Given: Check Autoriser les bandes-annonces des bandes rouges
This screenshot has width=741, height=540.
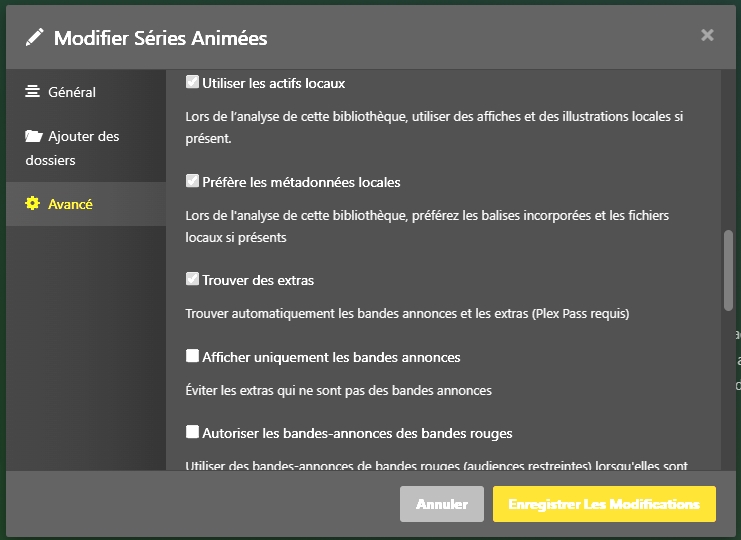Looking at the screenshot, I should pyautogui.click(x=193, y=432).
